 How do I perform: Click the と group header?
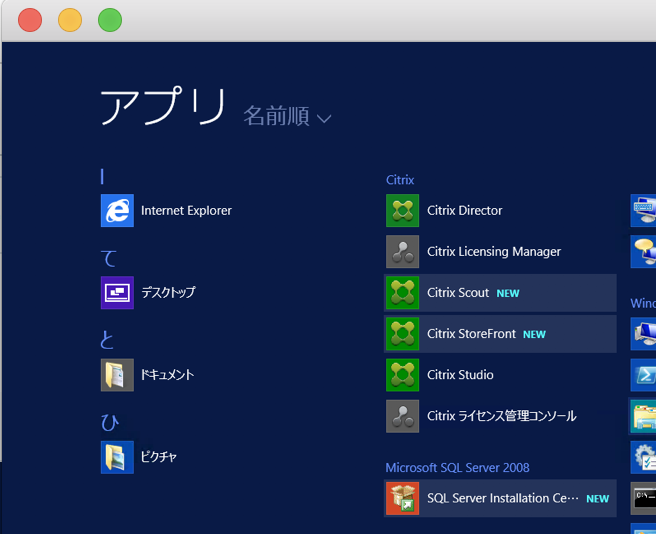pos(107,339)
